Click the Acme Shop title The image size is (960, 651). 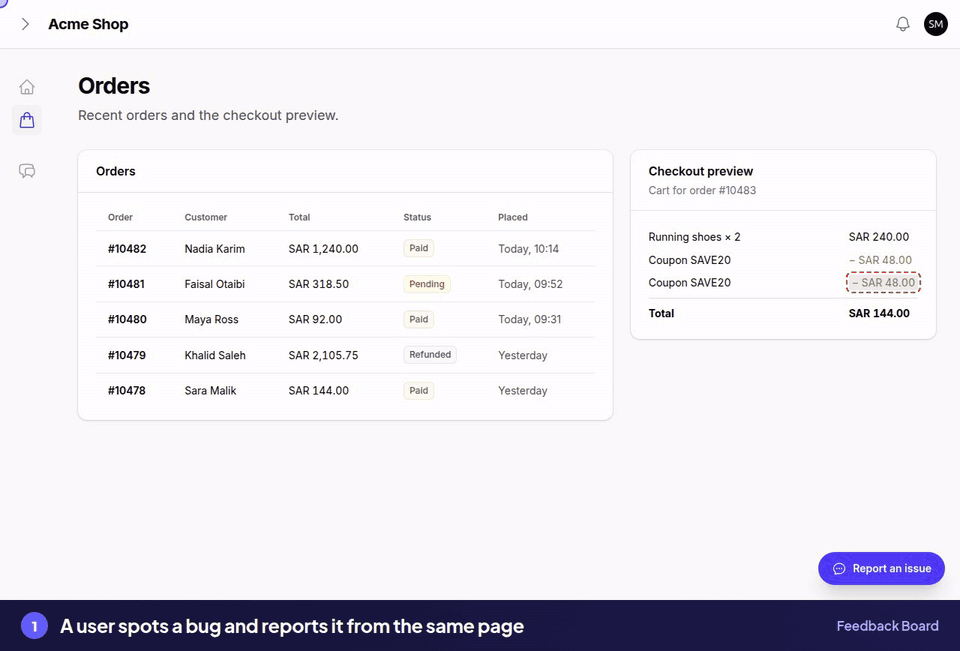[x=88, y=24]
